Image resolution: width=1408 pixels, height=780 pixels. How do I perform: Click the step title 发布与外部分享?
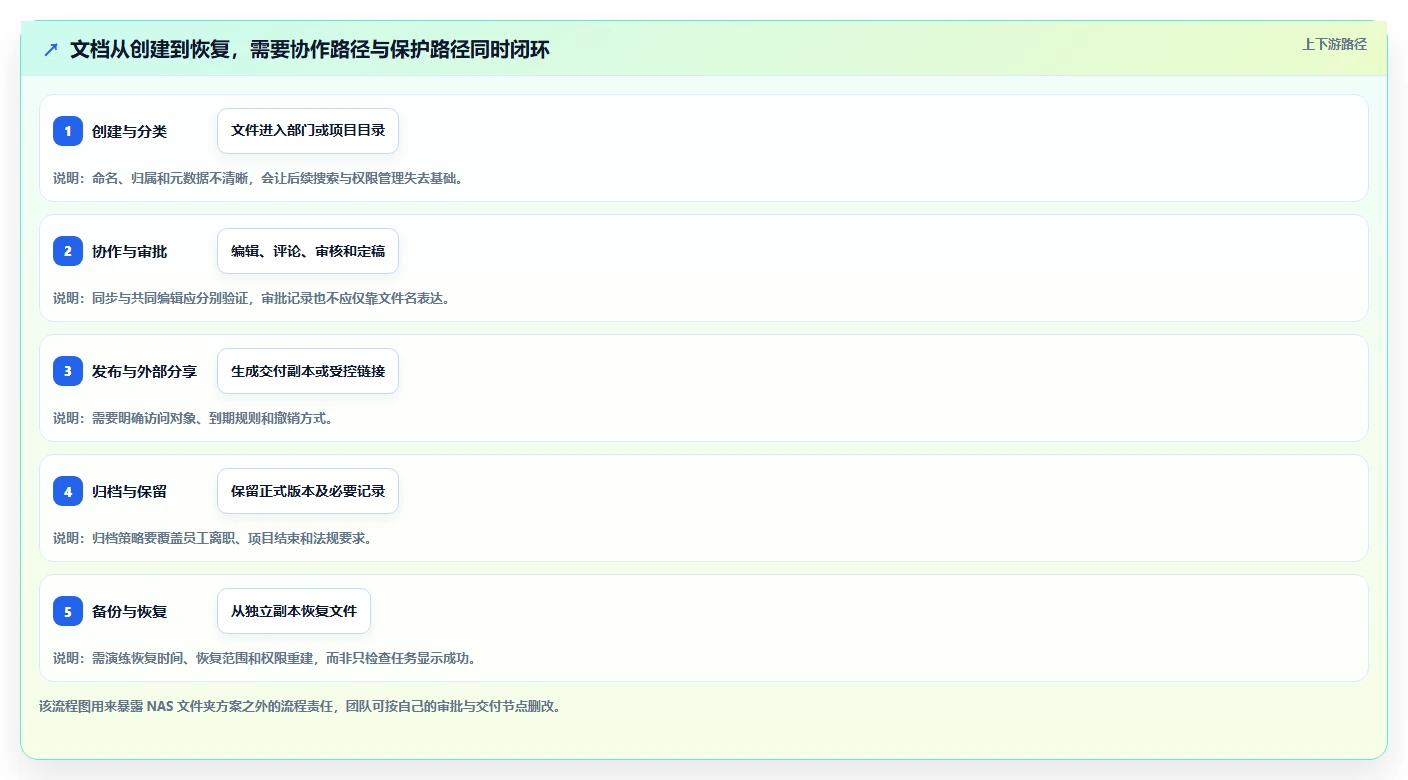(x=144, y=371)
